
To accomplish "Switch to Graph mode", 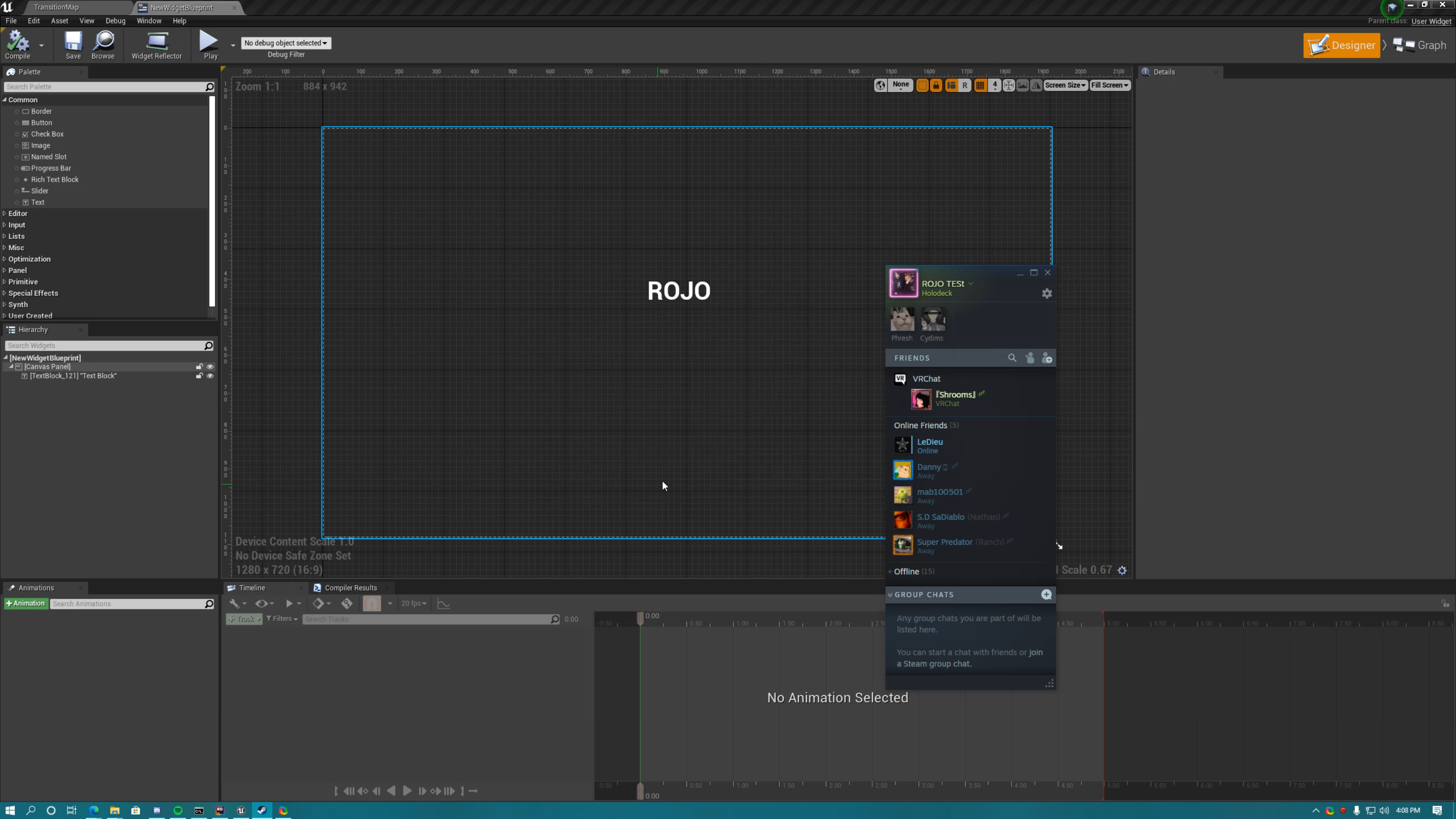I will point(1419,45).
